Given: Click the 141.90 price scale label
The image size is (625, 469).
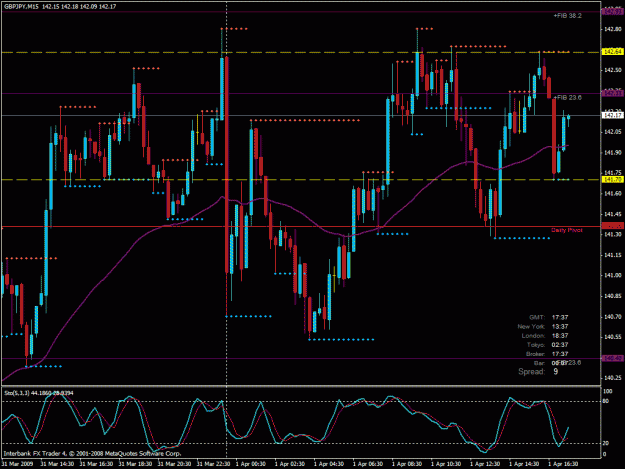Looking at the screenshot, I should [x=613, y=153].
